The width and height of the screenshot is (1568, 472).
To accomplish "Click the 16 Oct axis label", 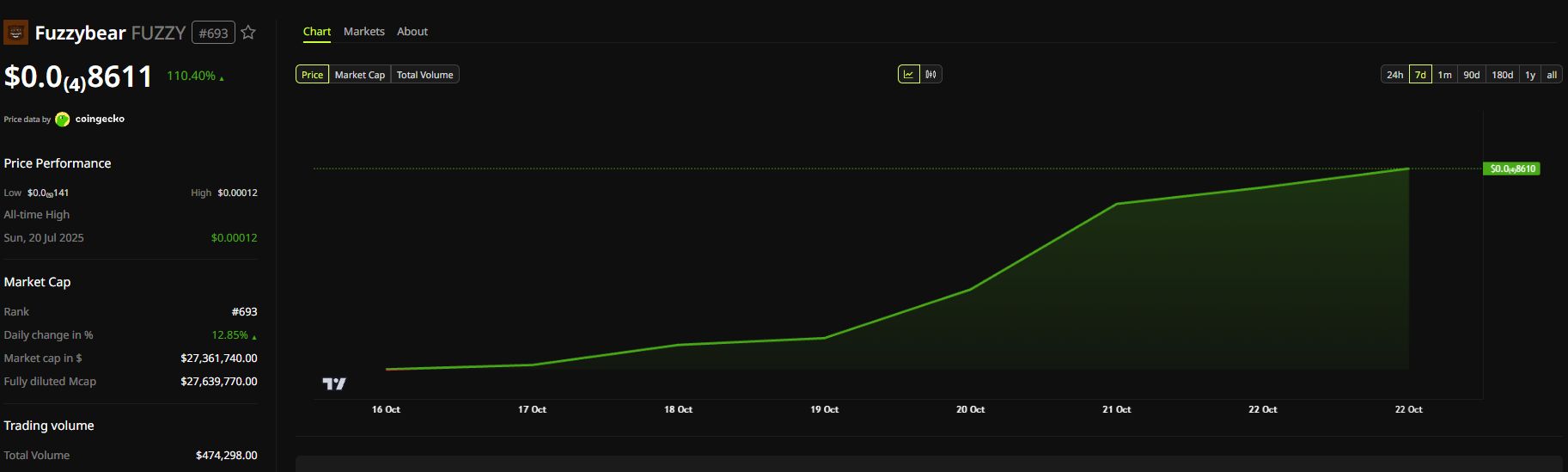I will point(386,409).
